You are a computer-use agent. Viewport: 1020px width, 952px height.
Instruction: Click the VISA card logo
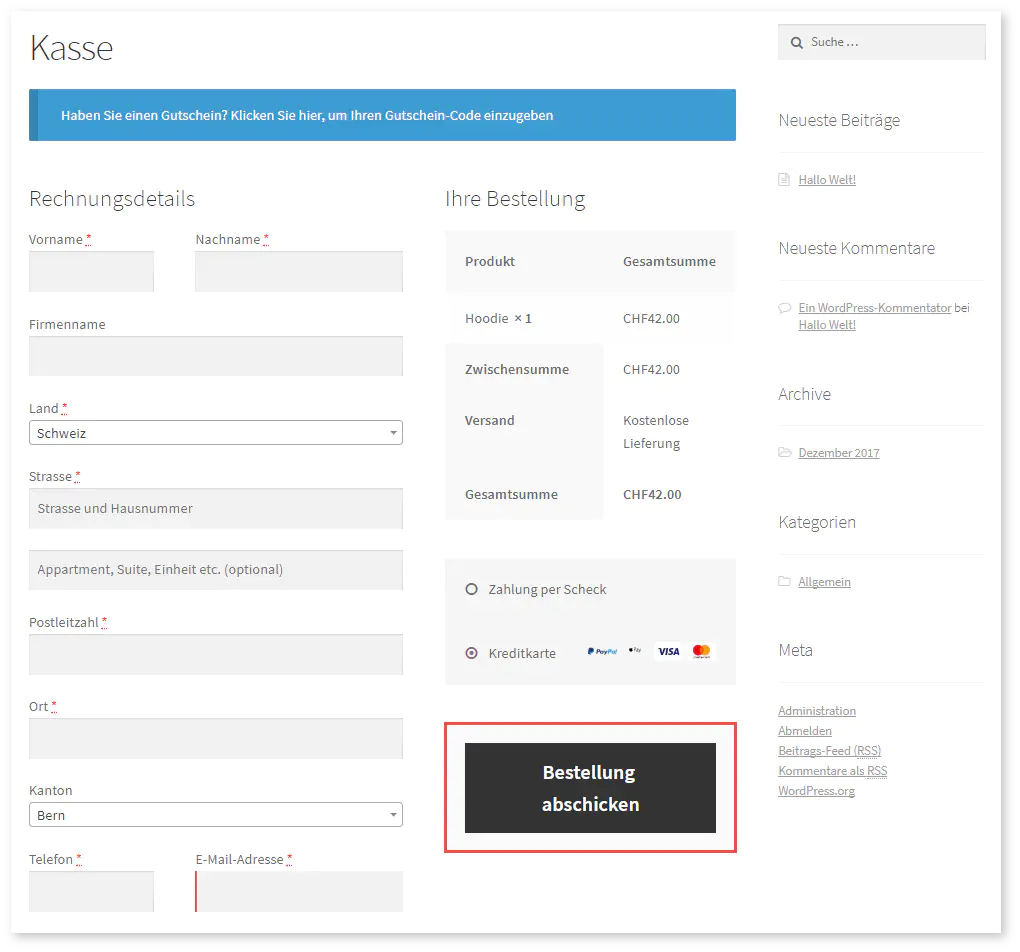tap(668, 652)
